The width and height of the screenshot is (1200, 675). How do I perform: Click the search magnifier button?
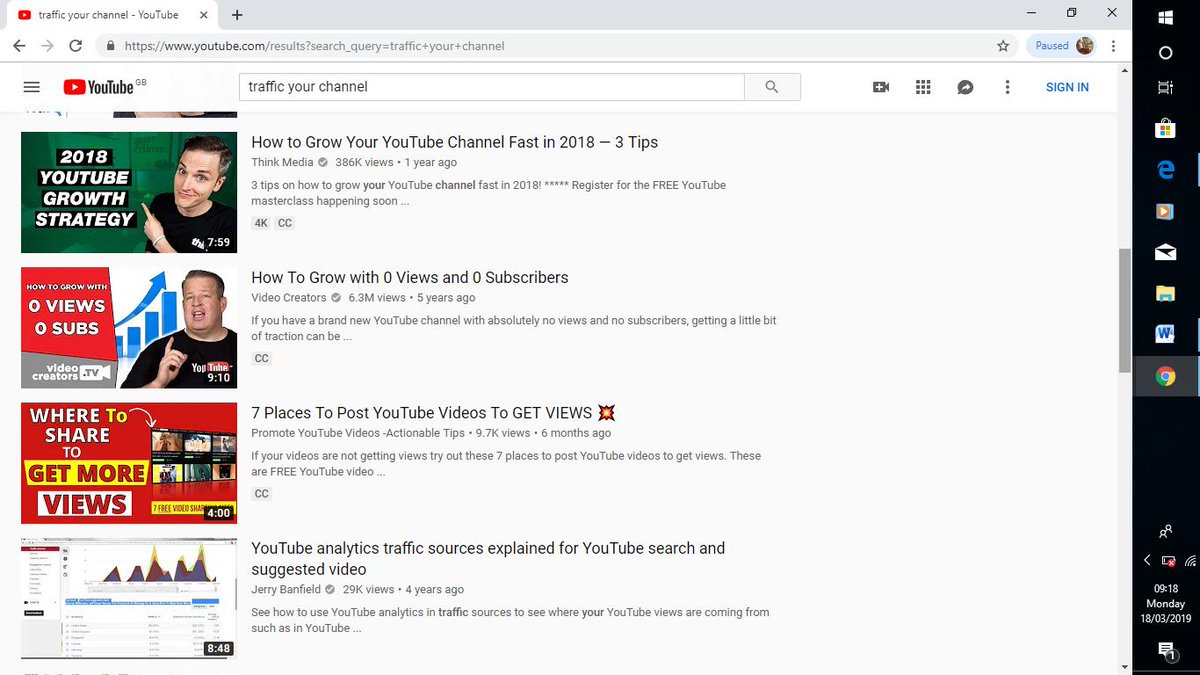pyautogui.click(x=772, y=87)
